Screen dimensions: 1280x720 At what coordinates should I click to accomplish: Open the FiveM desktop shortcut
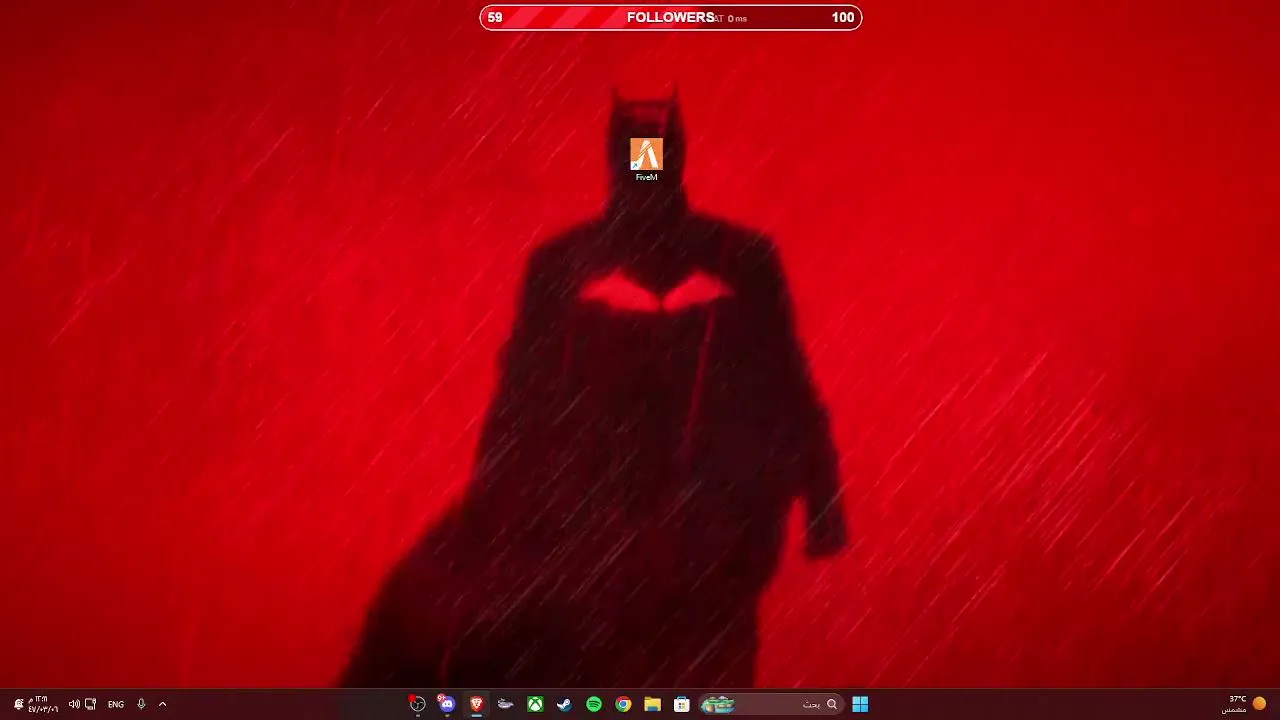(x=646, y=160)
